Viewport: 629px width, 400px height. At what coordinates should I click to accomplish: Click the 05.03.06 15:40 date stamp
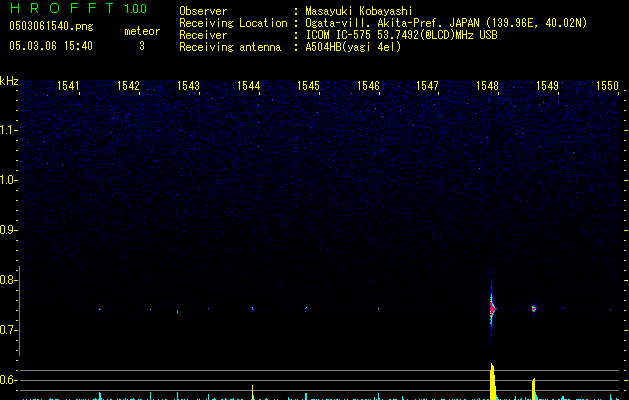(x=50, y=46)
